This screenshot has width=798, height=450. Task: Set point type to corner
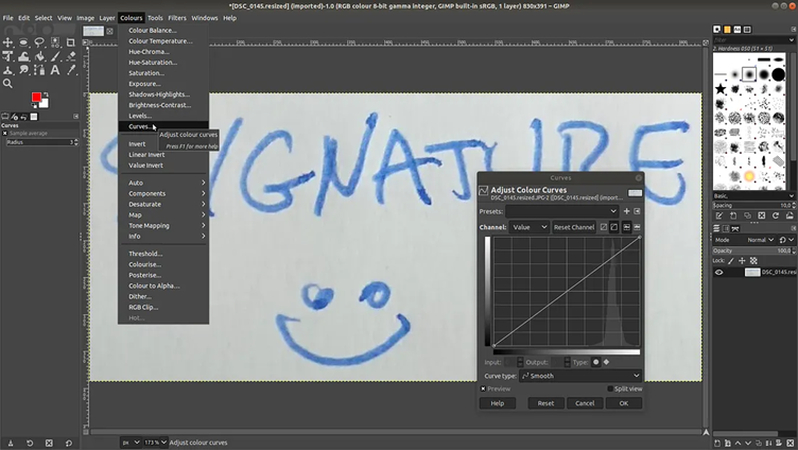(606, 362)
